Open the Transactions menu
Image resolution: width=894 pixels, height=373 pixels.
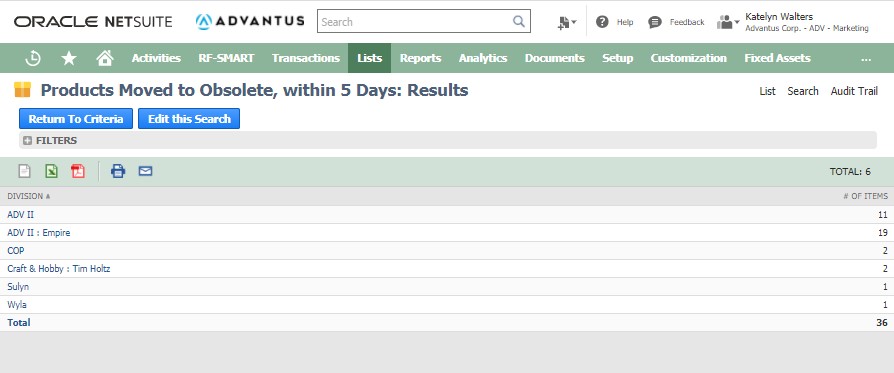[306, 58]
